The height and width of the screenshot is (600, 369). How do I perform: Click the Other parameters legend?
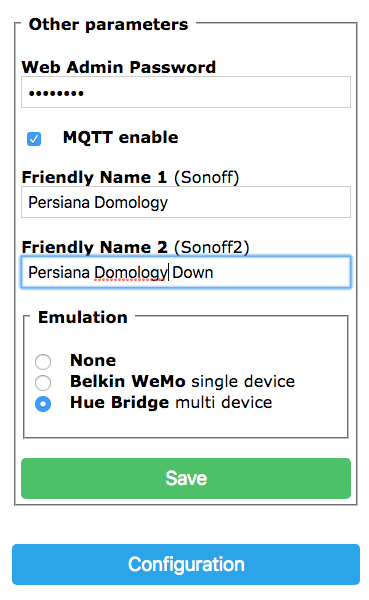(x=109, y=24)
